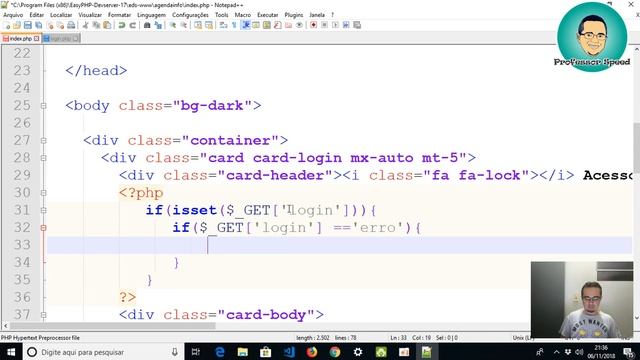Screen dimensions: 640x360
Task: Click the Zoom In toolbar icon
Action: point(173,25)
